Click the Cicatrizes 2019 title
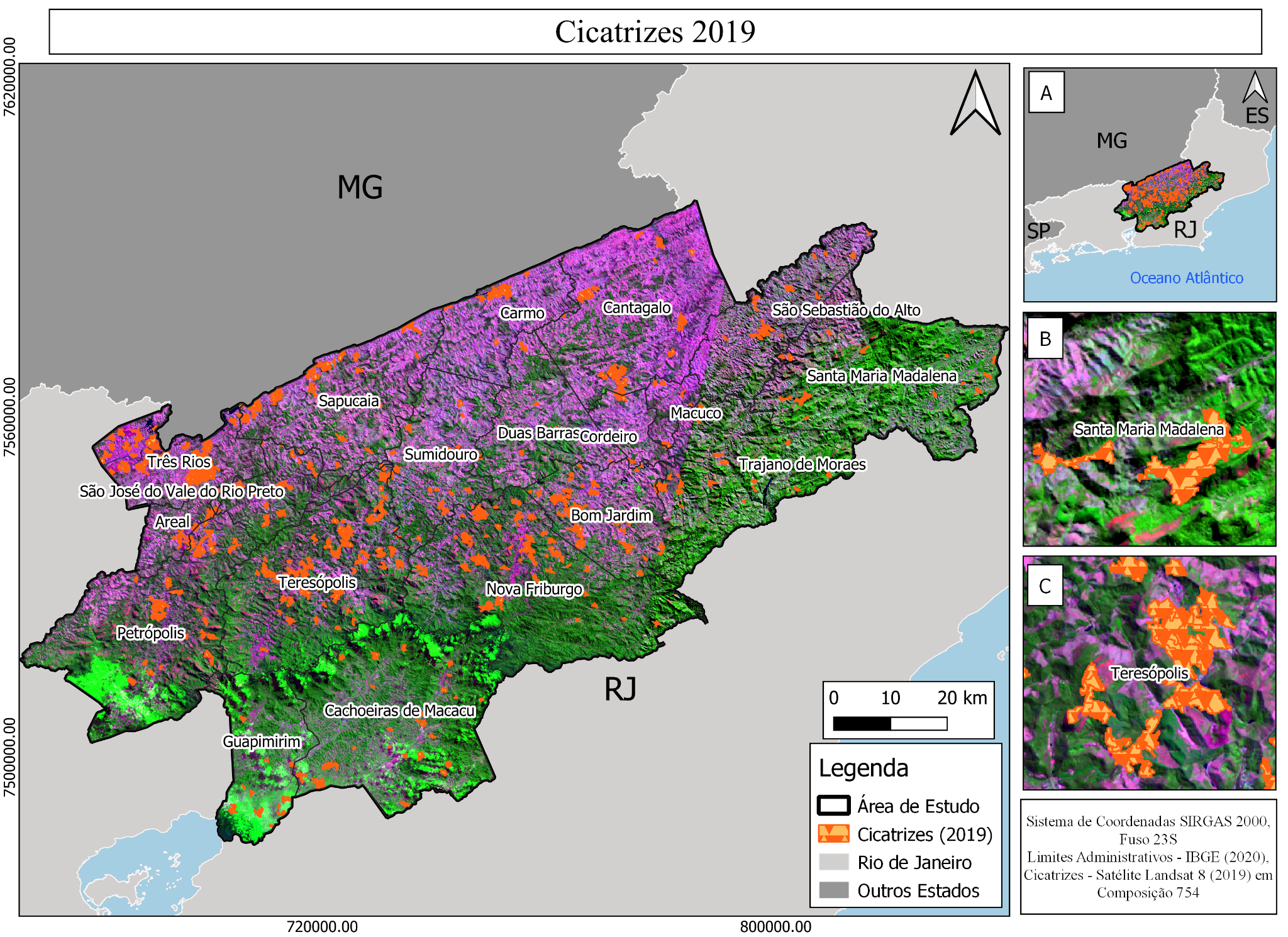 point(655,31)
